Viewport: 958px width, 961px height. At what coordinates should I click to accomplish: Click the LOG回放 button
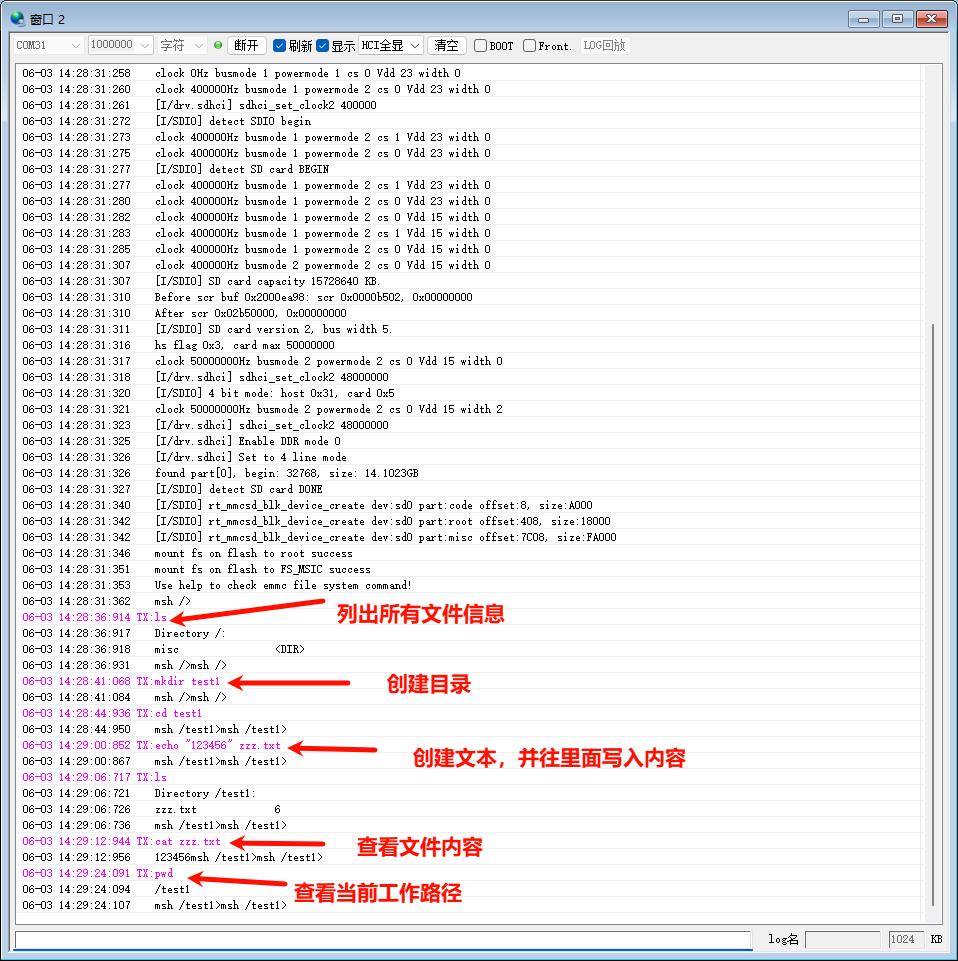coord(604,45)
